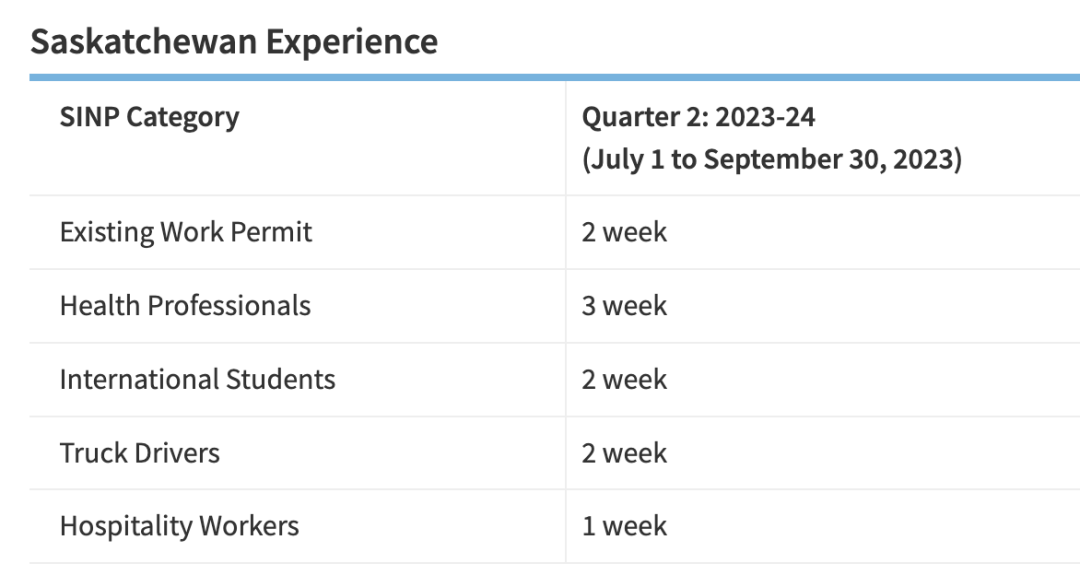
Task: Select the Truck Drivers category
Action: [x=139, y=452]
